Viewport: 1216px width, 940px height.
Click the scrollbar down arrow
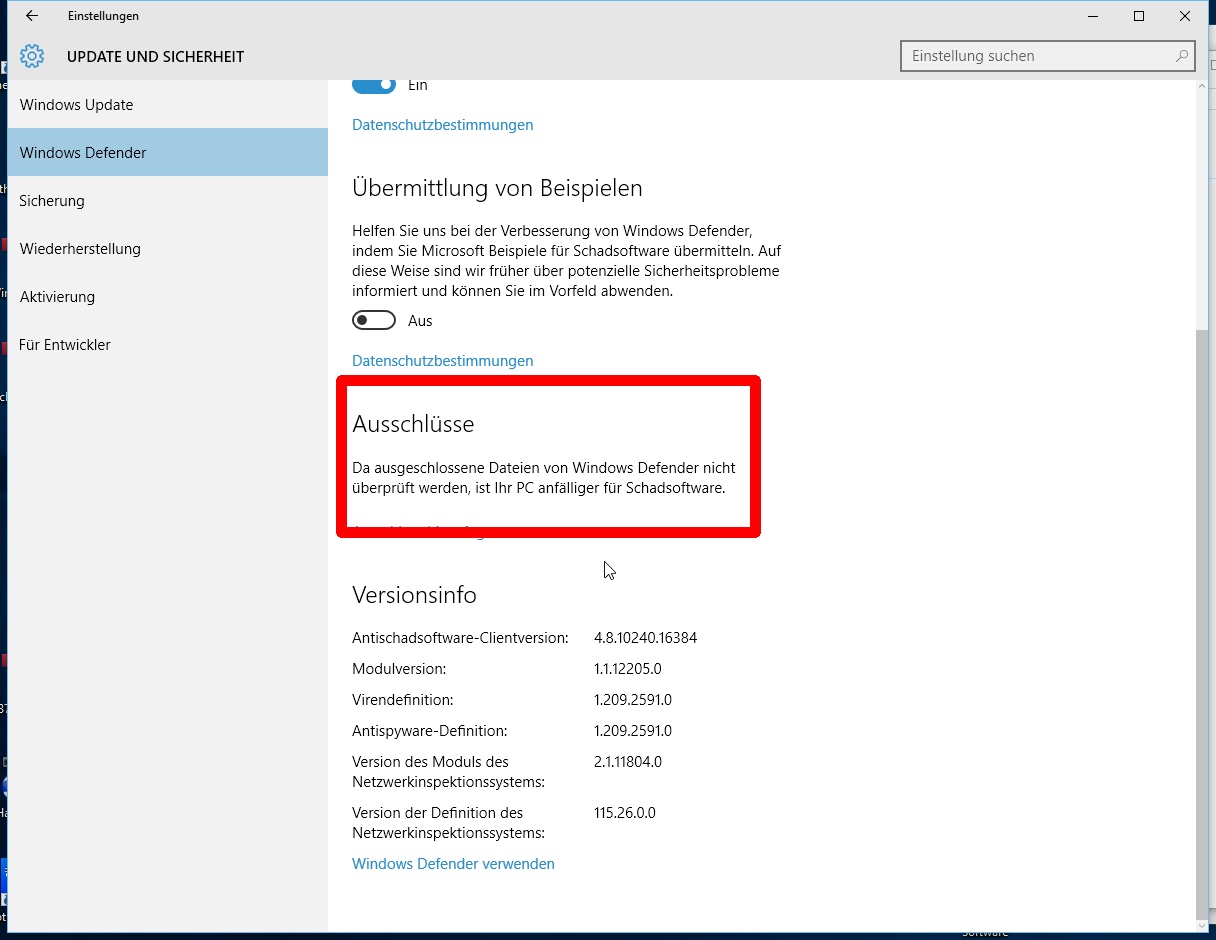(1202, 924)
